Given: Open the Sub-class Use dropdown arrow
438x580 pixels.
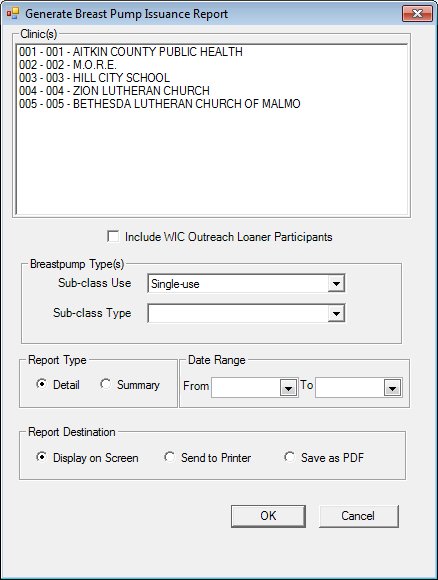Looking at the screenshot, I should point(336,284).
